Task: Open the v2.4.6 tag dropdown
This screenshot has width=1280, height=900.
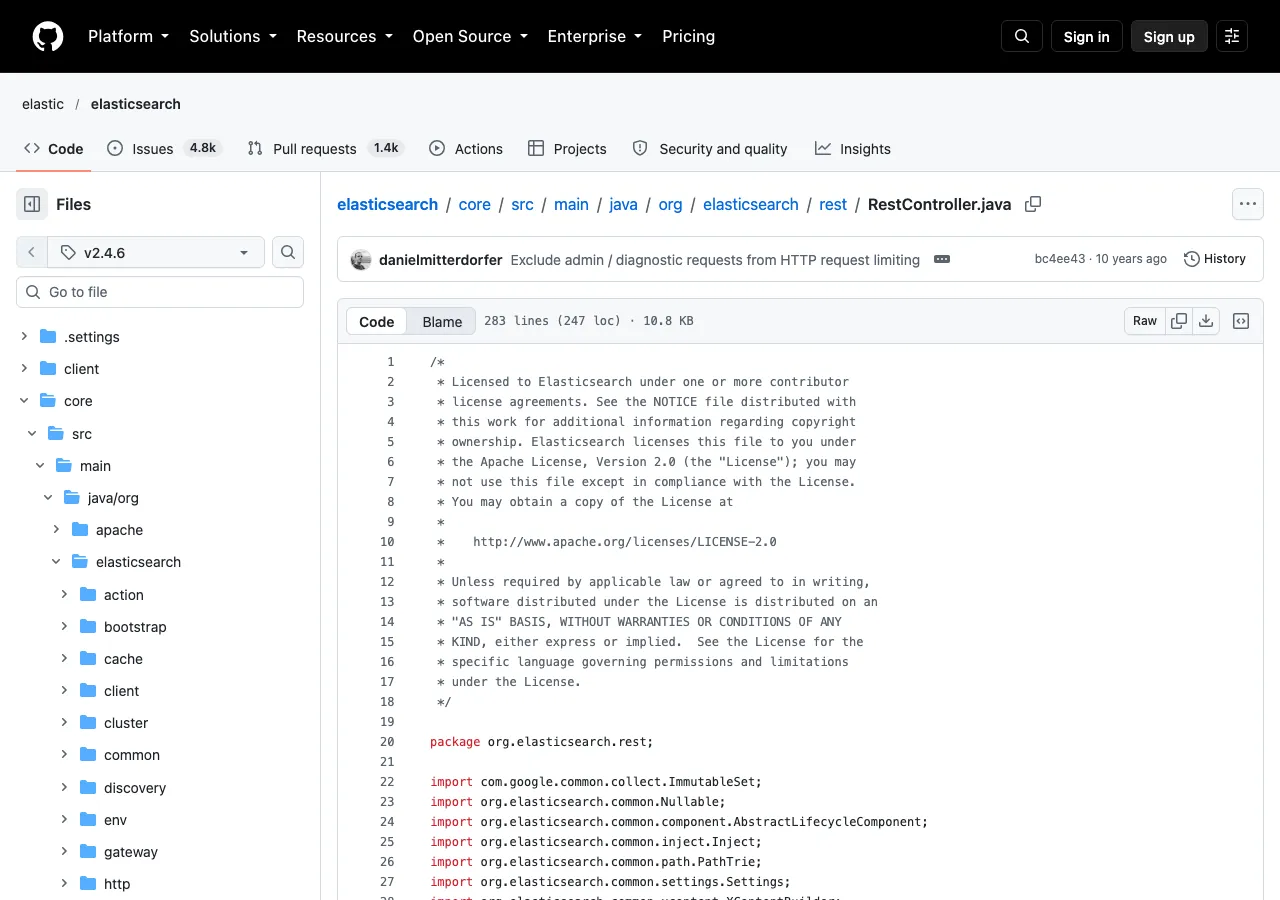Action: coord(155,253)
